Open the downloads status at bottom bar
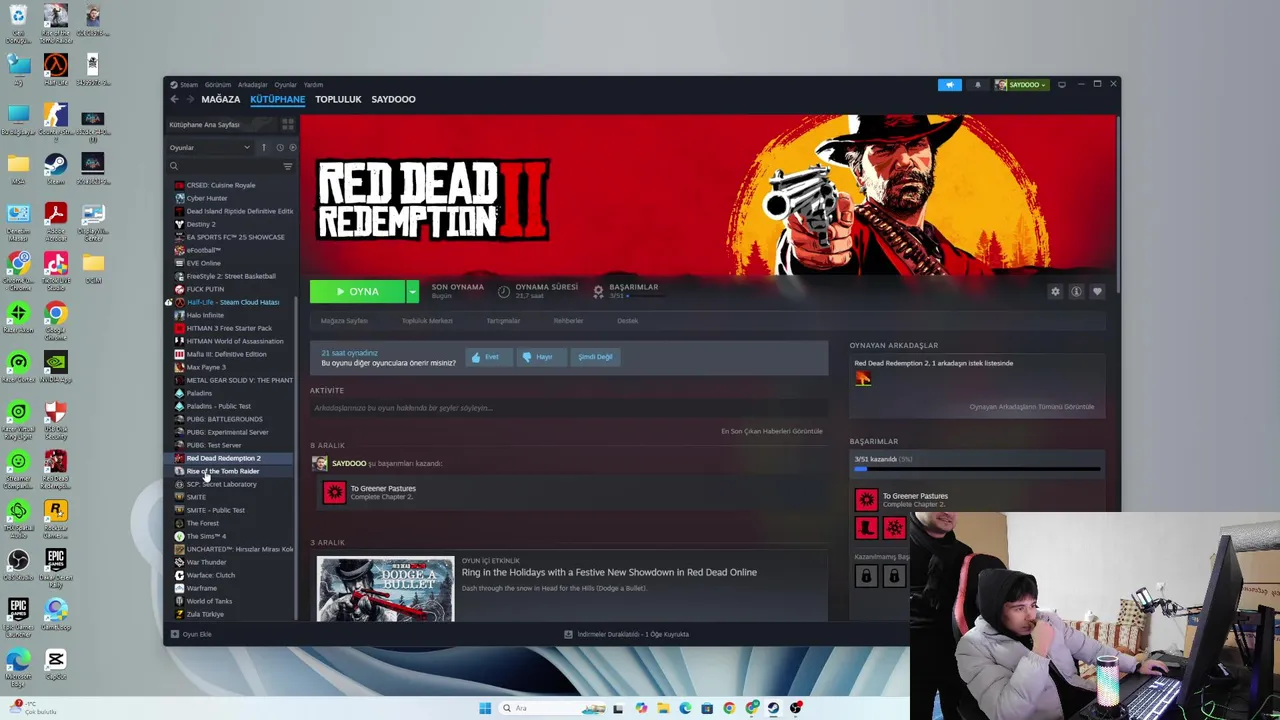The height and width of the screenshot is (720, 1280). 627,634
